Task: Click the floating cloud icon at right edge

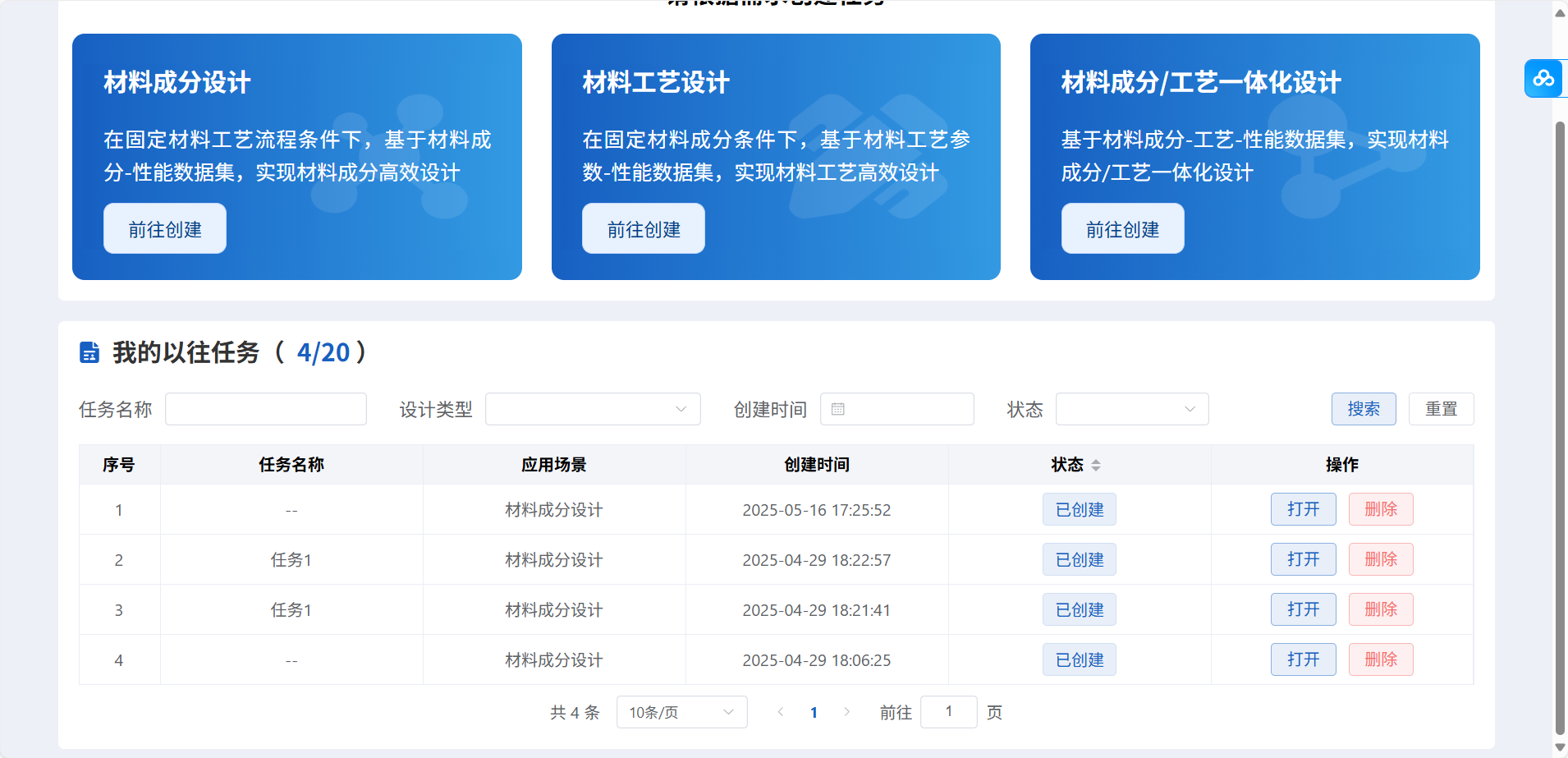Action: click(x=1543, y=79)
